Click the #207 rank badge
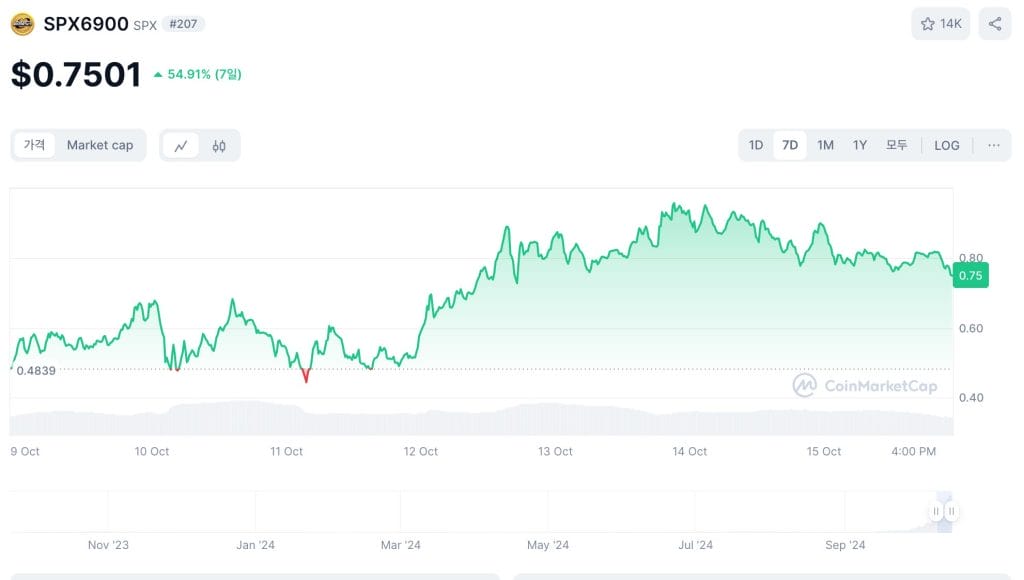The height and width of the screenshot is (580, 1024). pos(183,24)
